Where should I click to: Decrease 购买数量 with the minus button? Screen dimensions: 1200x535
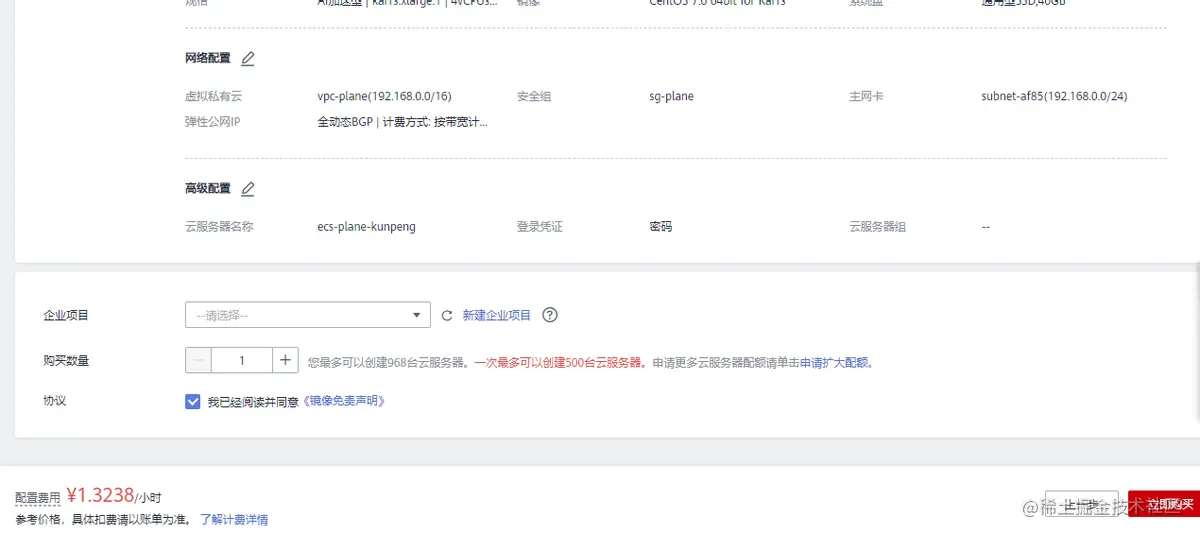199,360
